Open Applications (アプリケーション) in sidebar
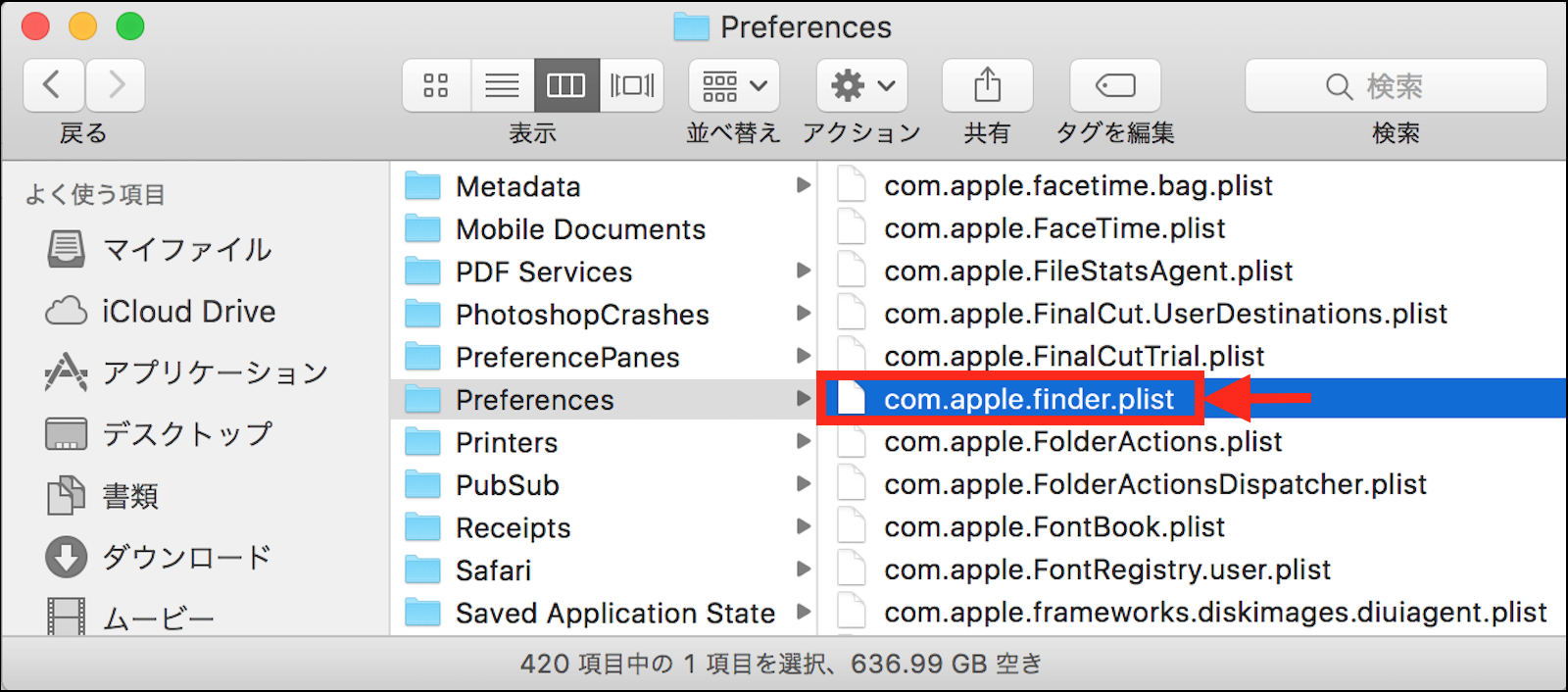This screenshot has width=1568, height=692. [x=215, y=372]
